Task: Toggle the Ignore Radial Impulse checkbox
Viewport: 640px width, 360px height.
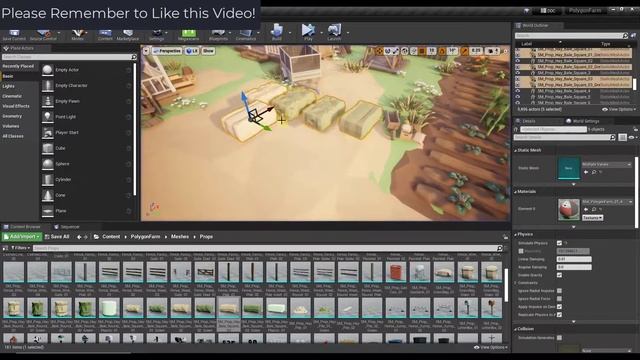Action: tap(559, 291)
